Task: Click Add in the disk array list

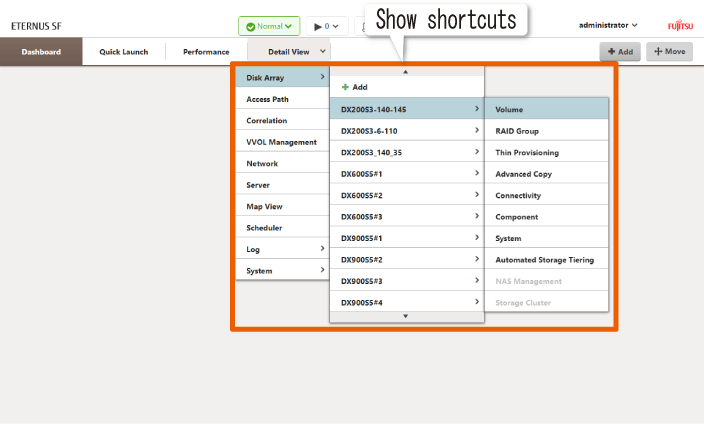Action: pyautogui.click(x=407, y=87)
